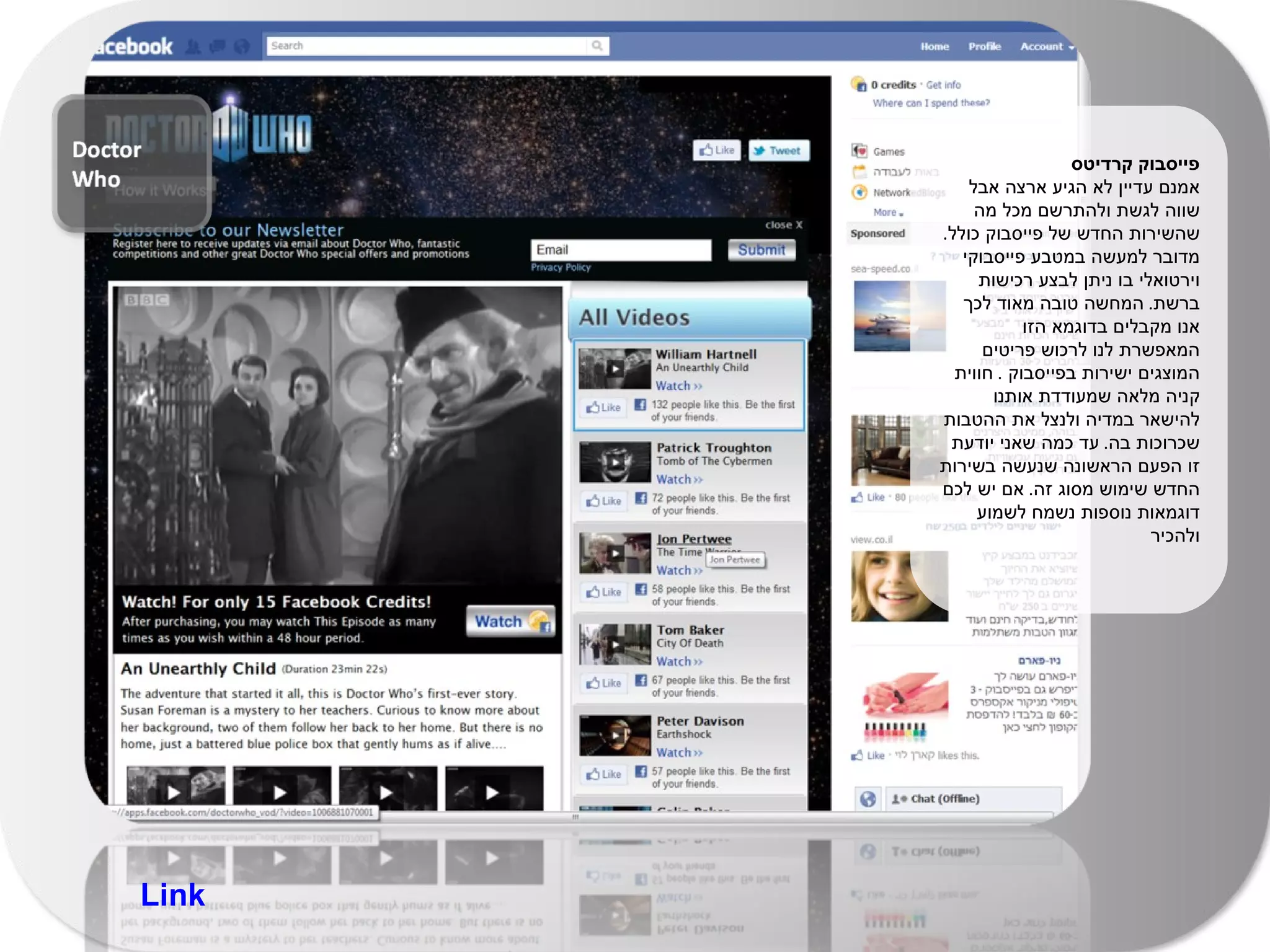Click the Email input field

[621, 250]
